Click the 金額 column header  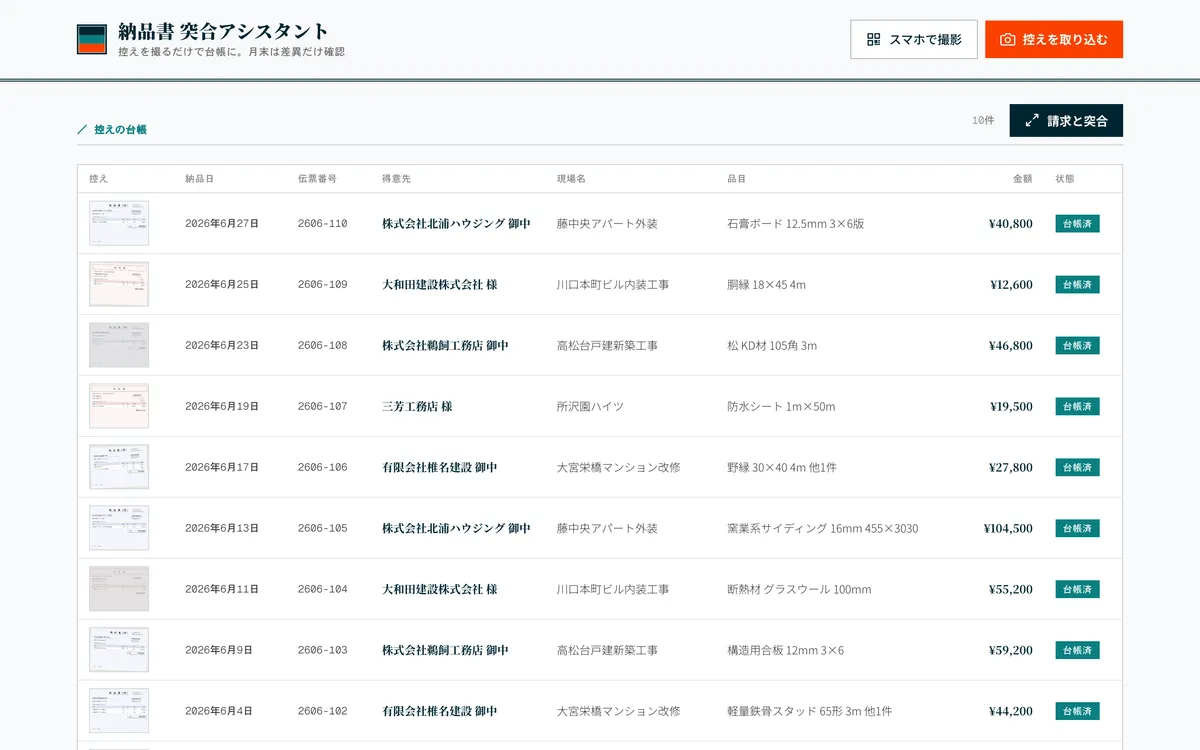(1022, 179)
